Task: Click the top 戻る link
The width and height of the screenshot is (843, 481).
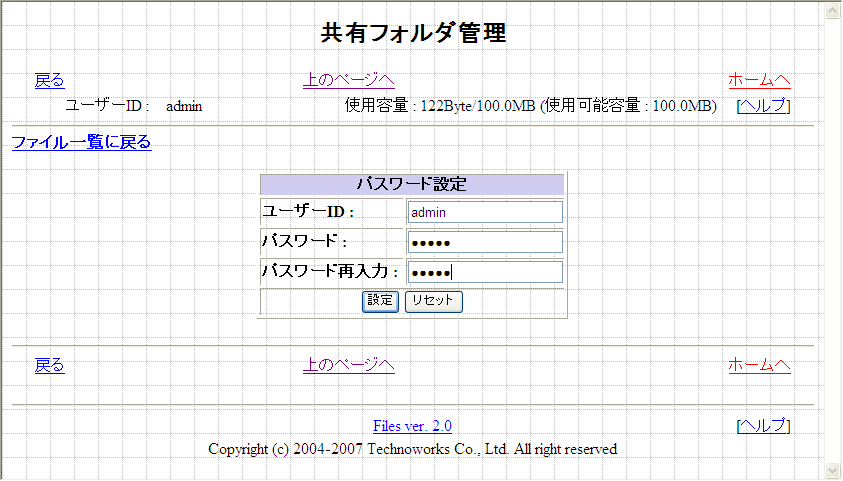Action: click(49, 81)
